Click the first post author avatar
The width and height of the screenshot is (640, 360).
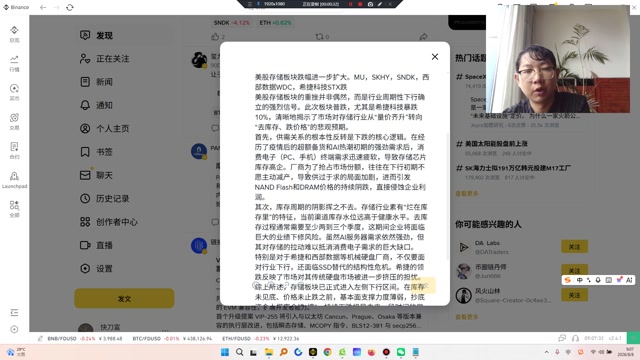(199, 60)
